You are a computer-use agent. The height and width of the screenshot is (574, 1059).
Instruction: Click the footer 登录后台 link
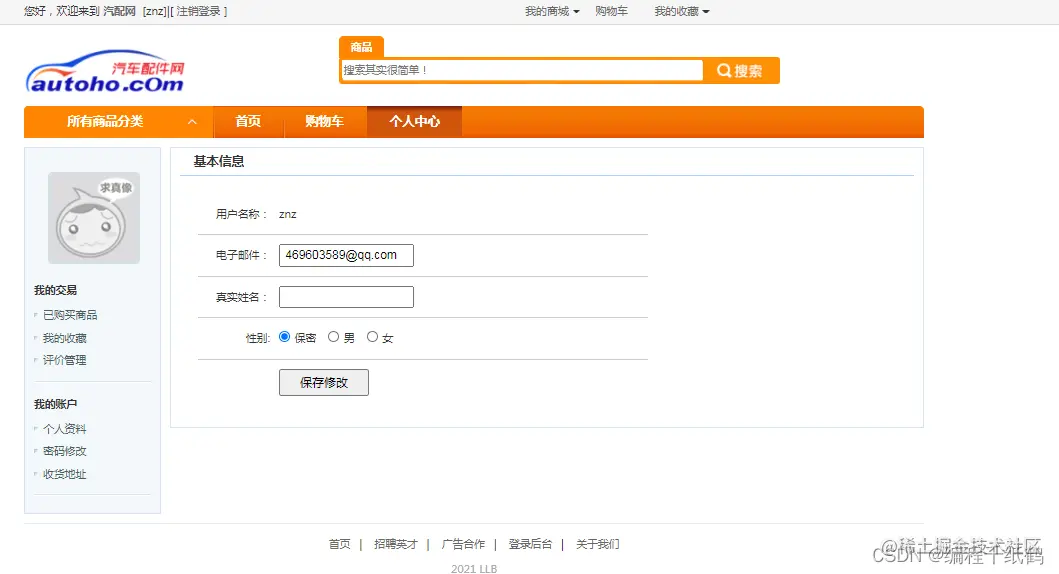(530, 544)
